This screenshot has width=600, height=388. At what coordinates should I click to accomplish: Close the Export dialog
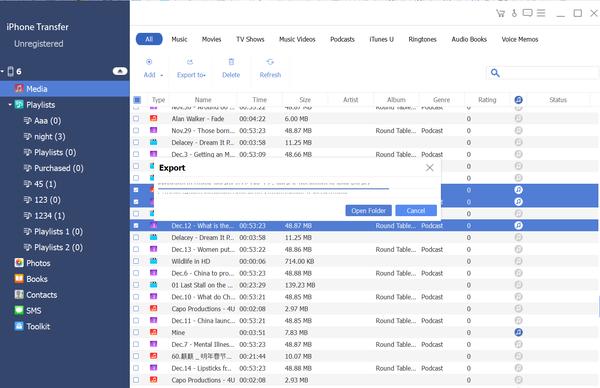(430, 168)
